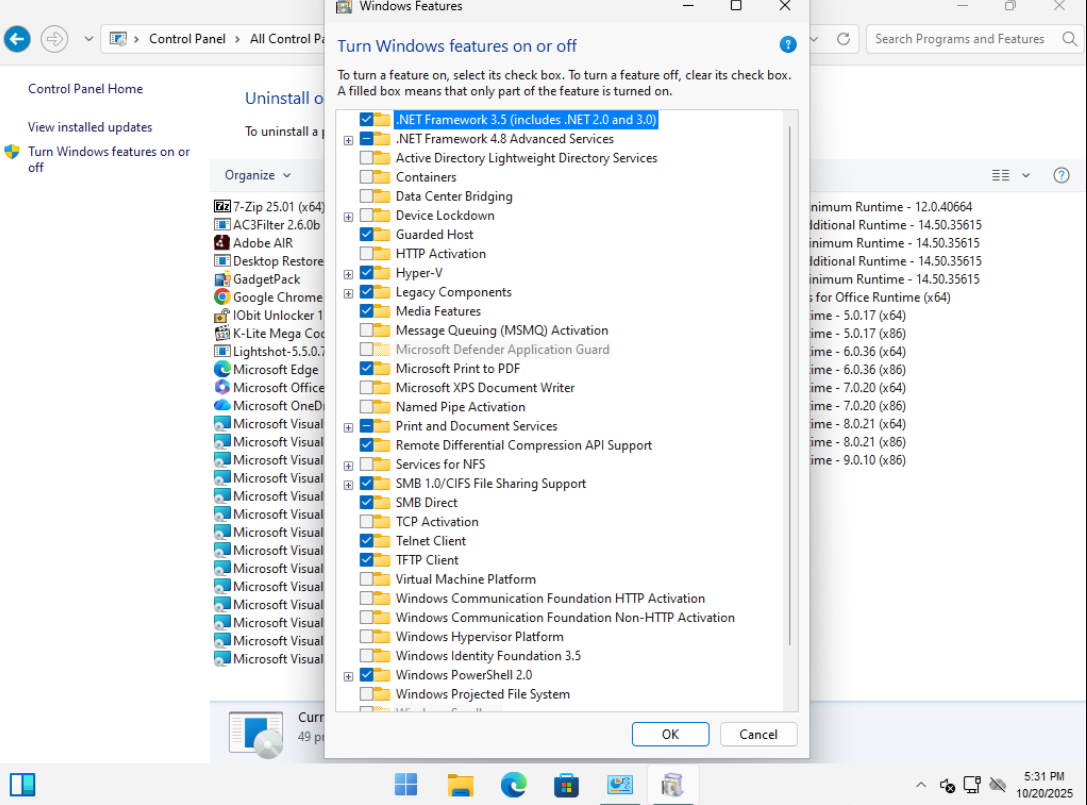Viewport: 1087px width, 805px height.
Task: Click the Google Chrome icon in programs list
Action: 222,297
